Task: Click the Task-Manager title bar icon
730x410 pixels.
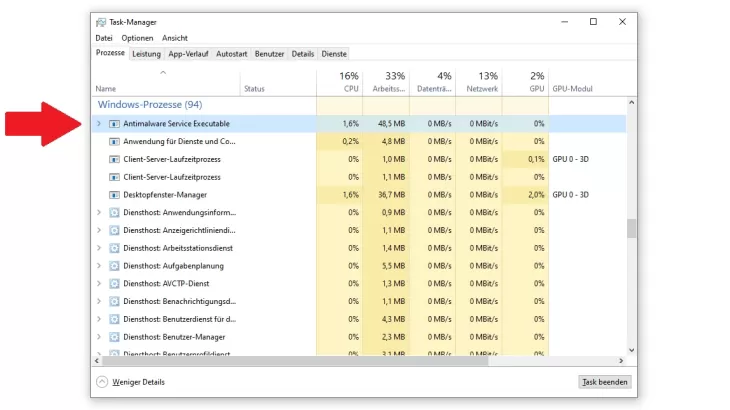Action: (x=101, y=22)
